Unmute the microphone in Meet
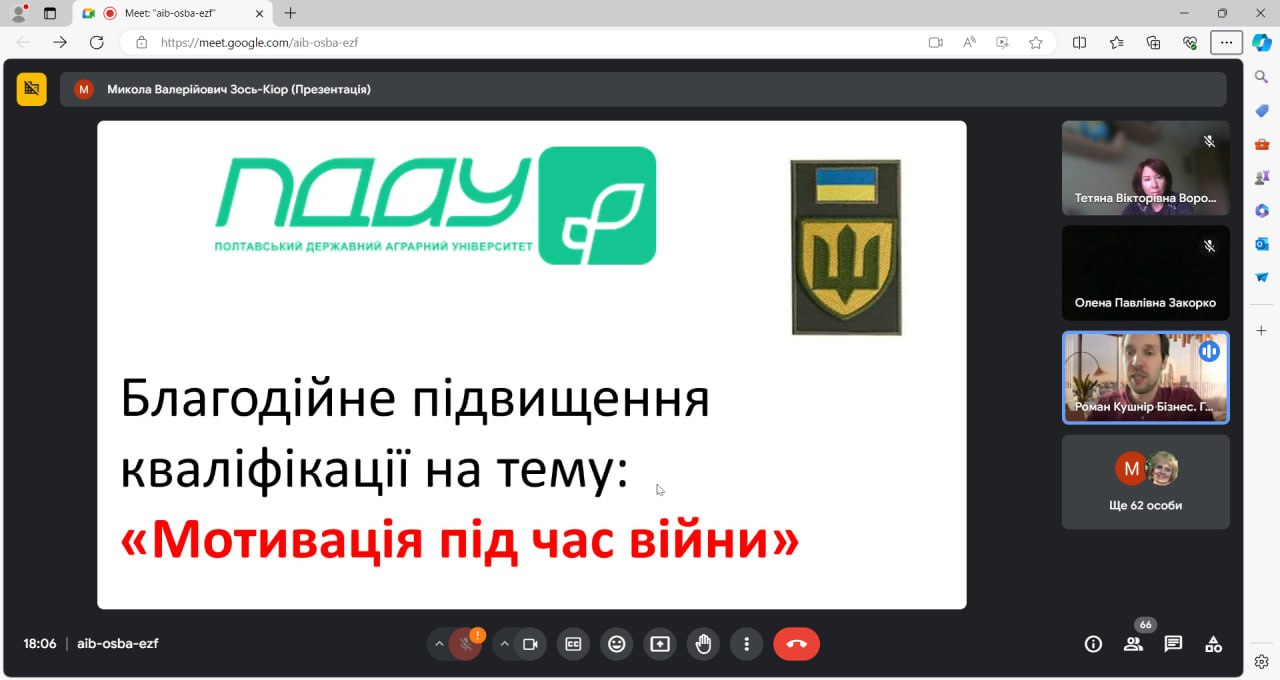 coord(466,644)
